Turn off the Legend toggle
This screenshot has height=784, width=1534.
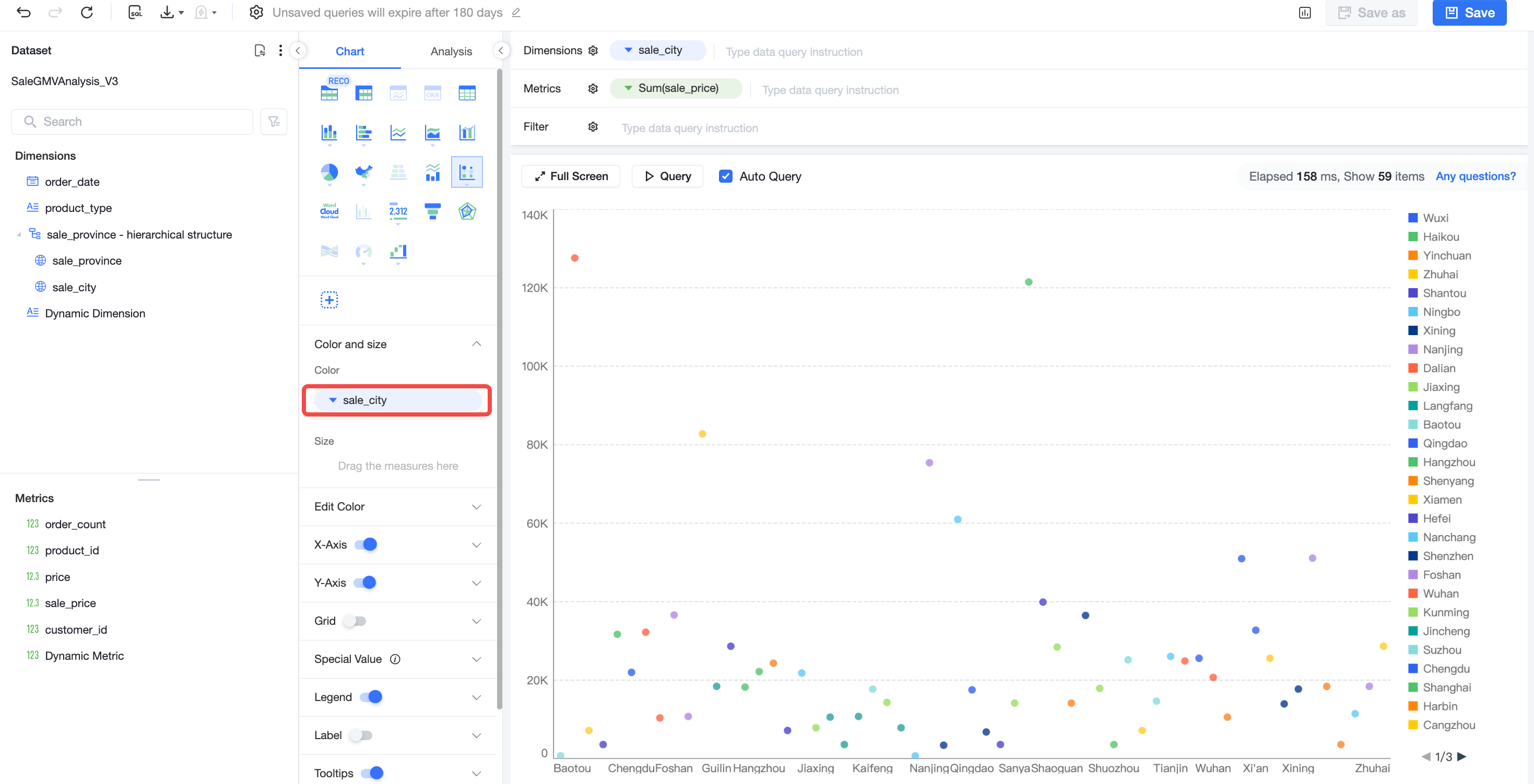tap(371, 697)
